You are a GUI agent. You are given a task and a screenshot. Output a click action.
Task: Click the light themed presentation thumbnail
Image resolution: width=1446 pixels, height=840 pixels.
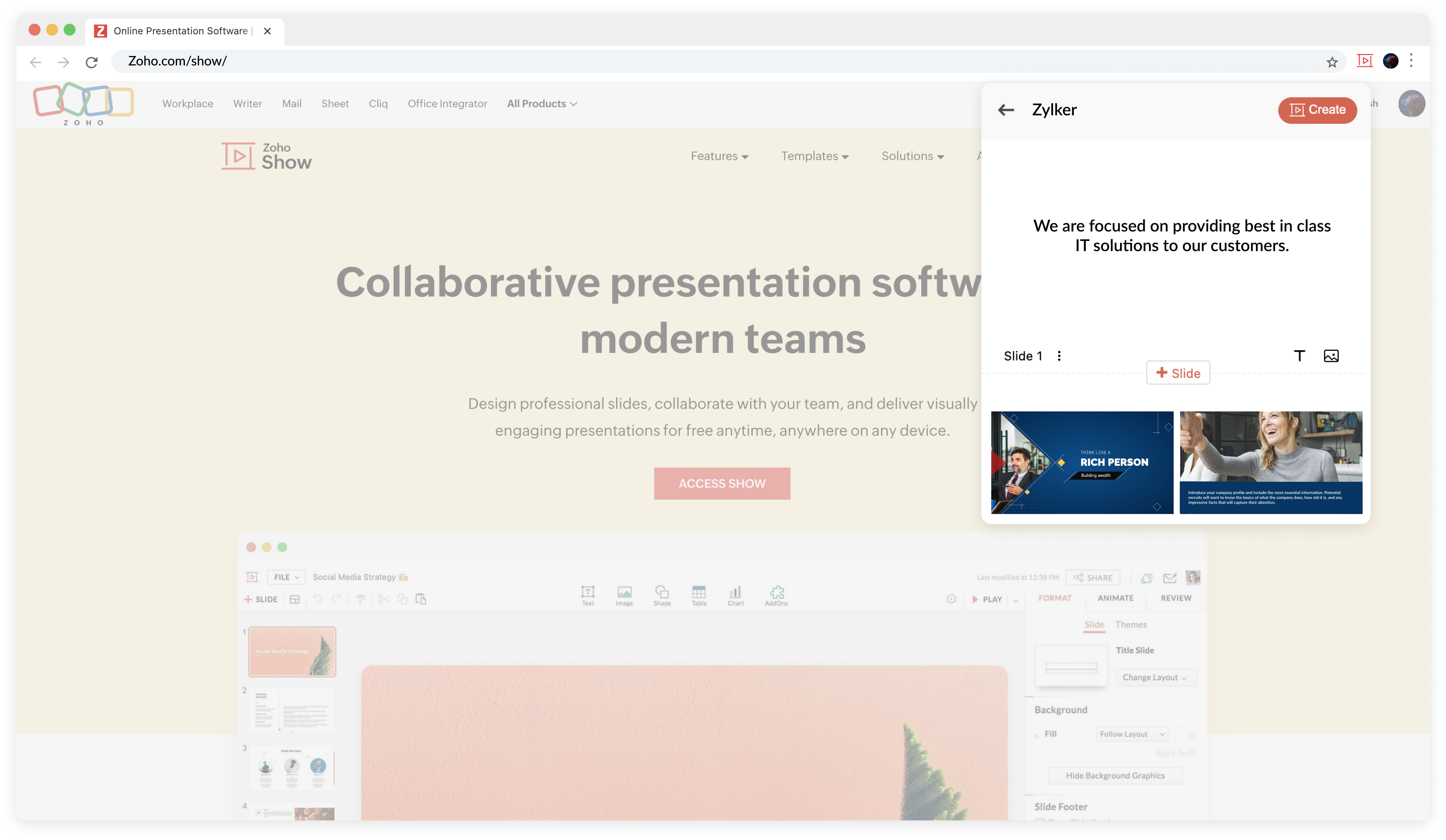pos(1271,462)
